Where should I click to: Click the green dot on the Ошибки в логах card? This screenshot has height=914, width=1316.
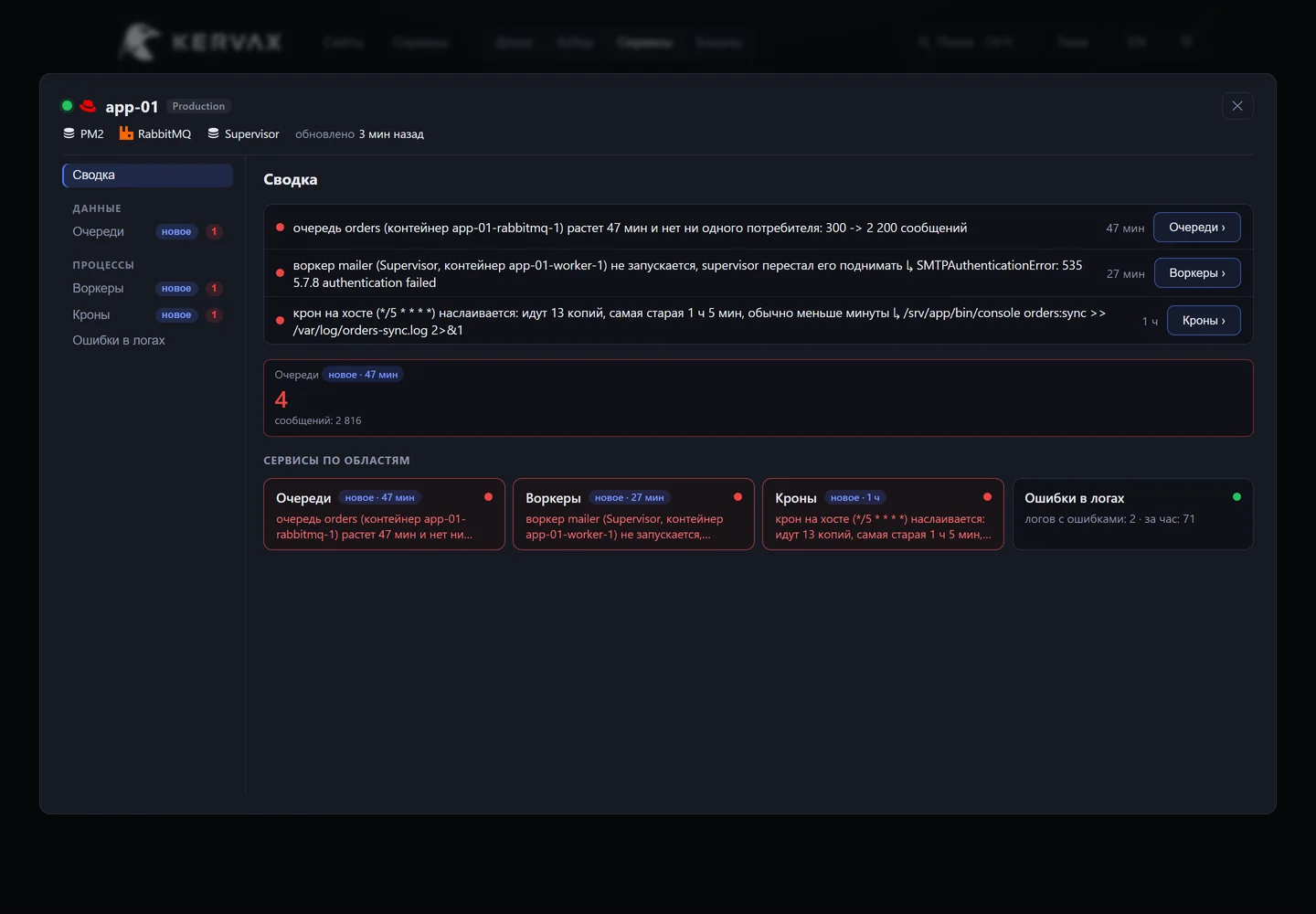tap(1236, 497)
